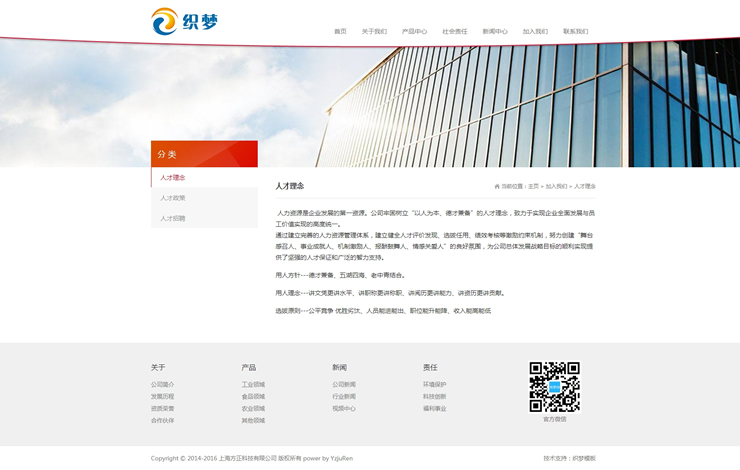Select 社会责任 in the top menu
The width and height of the screenshot is (740, 470).
[x=455, y=31]
